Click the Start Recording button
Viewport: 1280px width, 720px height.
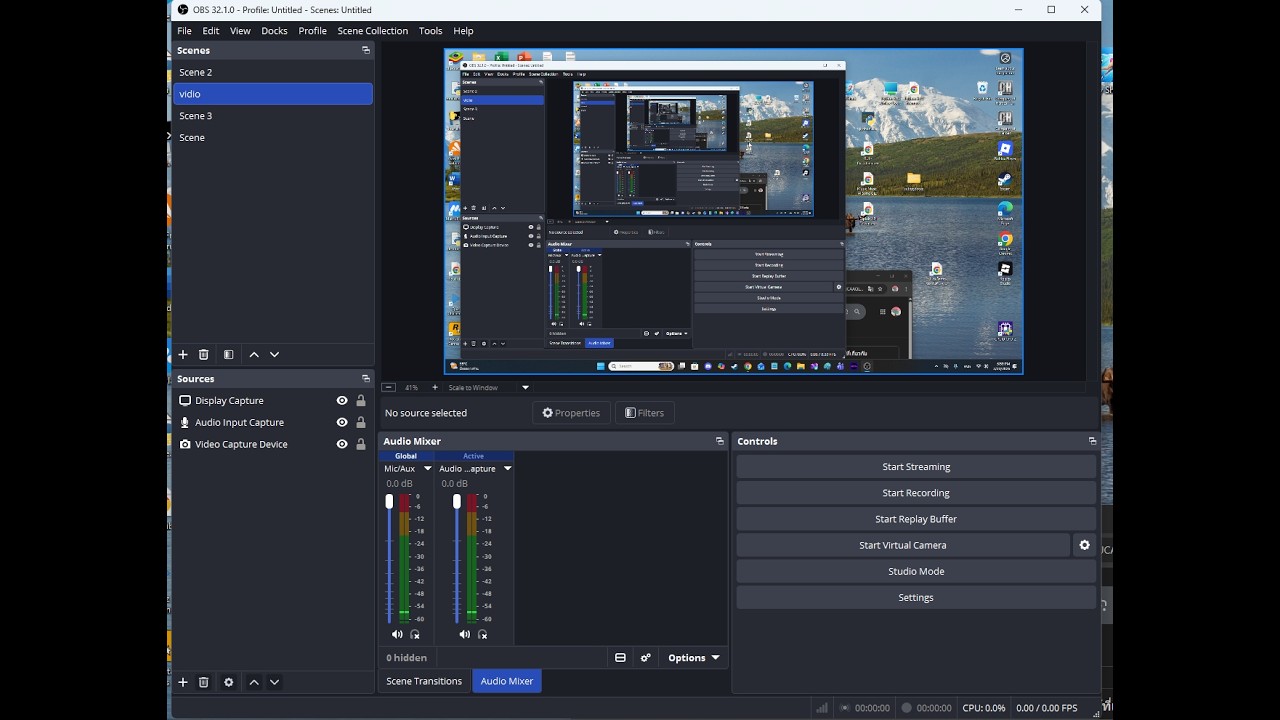(916, 493)
